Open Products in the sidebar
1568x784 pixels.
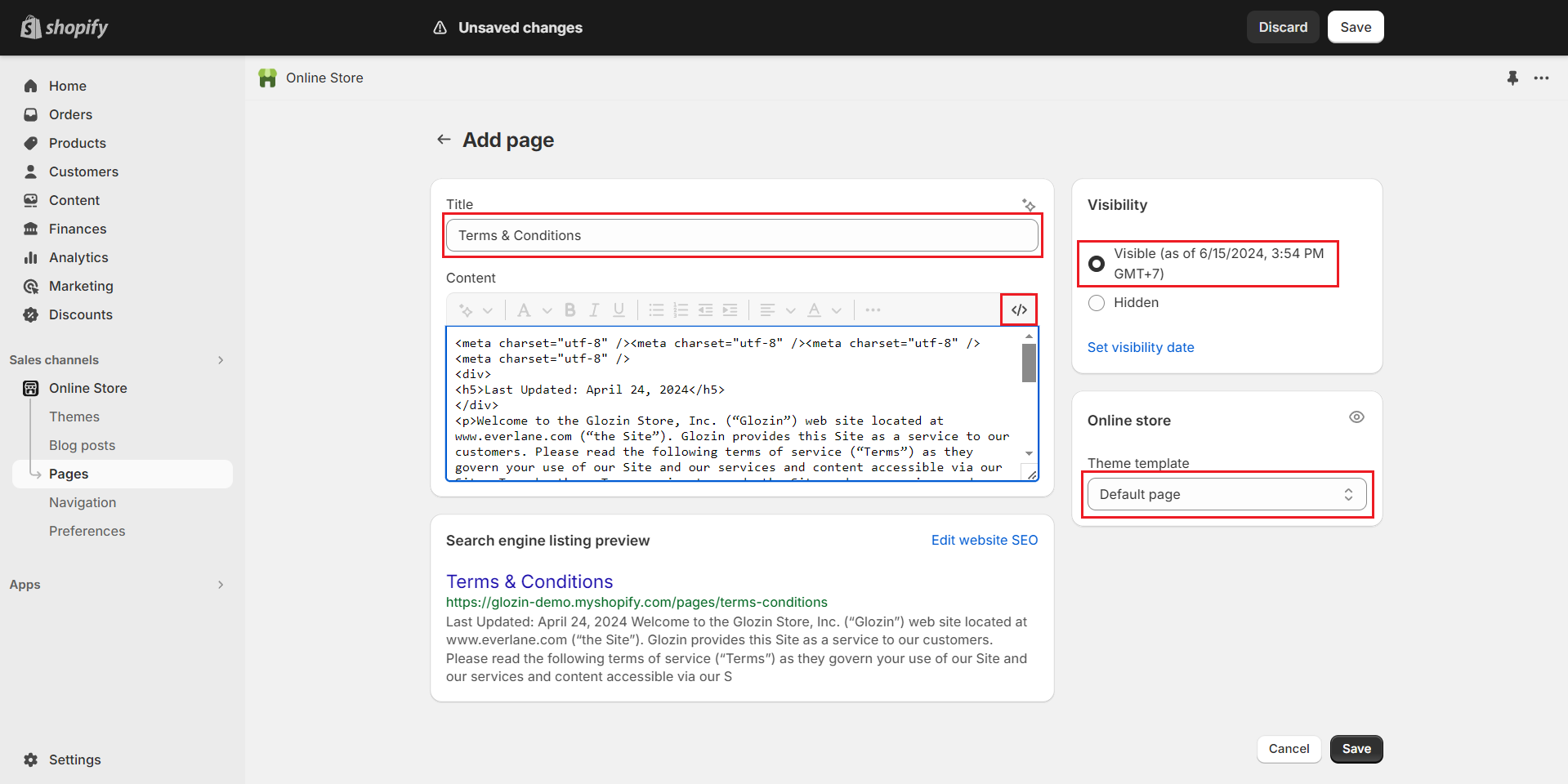coord(78,143)
